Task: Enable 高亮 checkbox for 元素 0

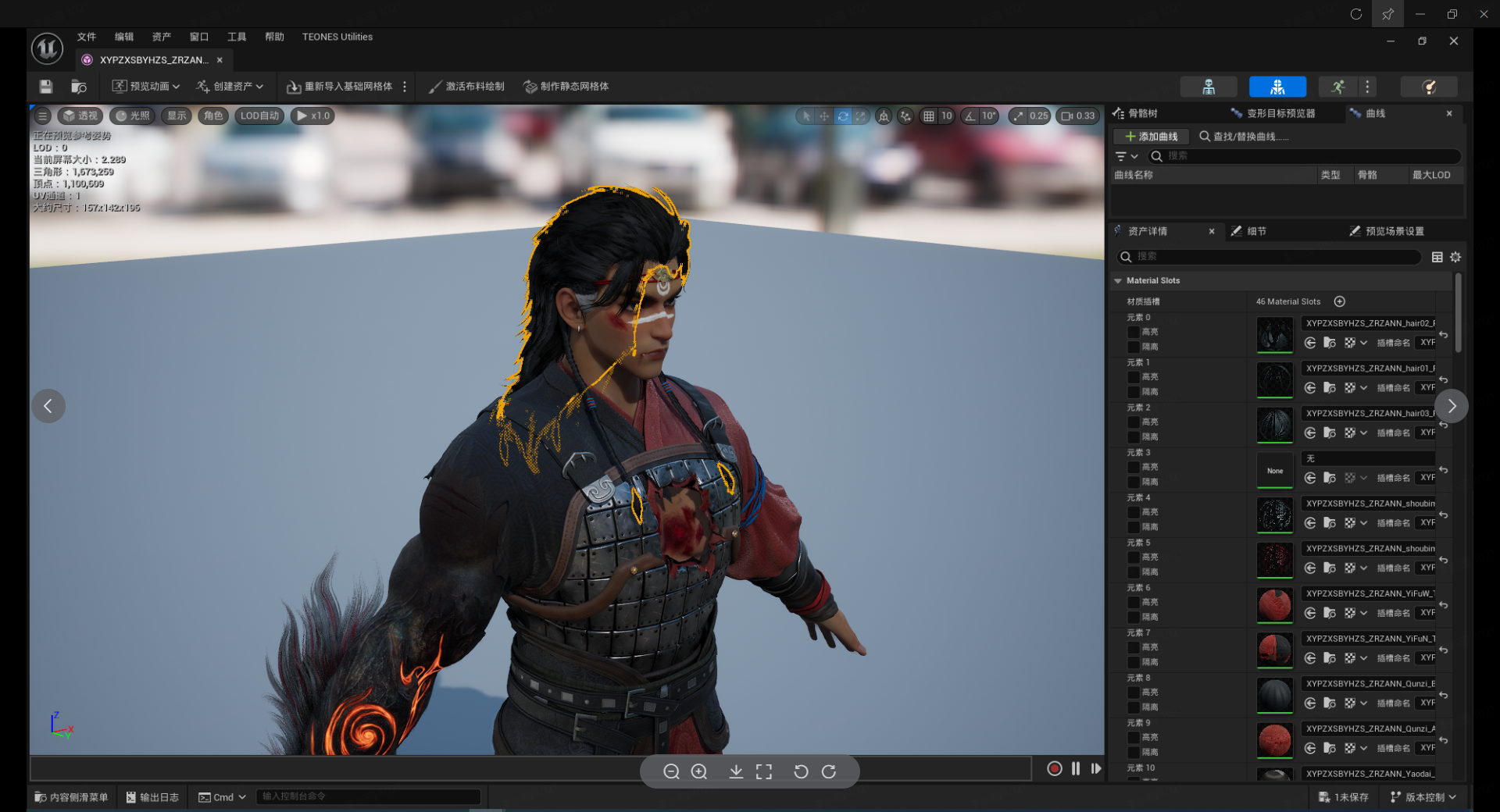Action: 1133,333
